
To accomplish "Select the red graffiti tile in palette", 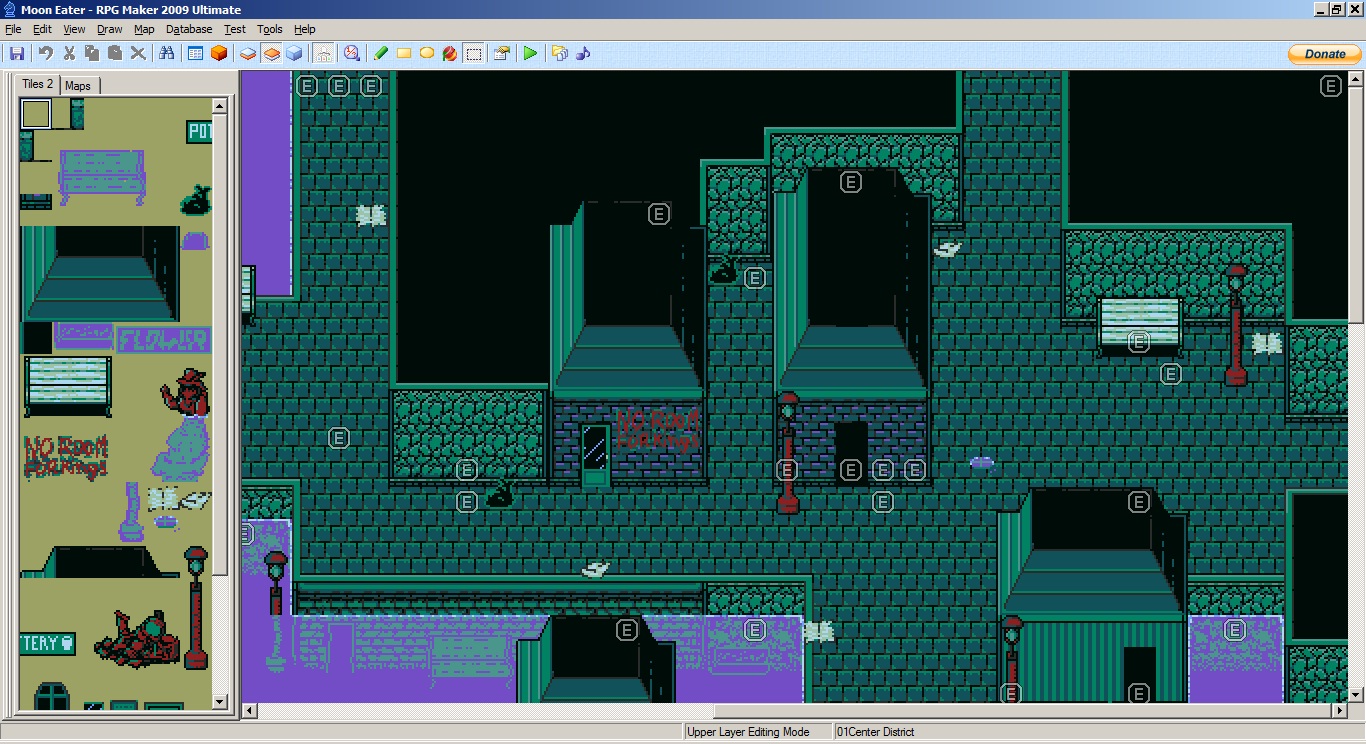I will 66,456.
